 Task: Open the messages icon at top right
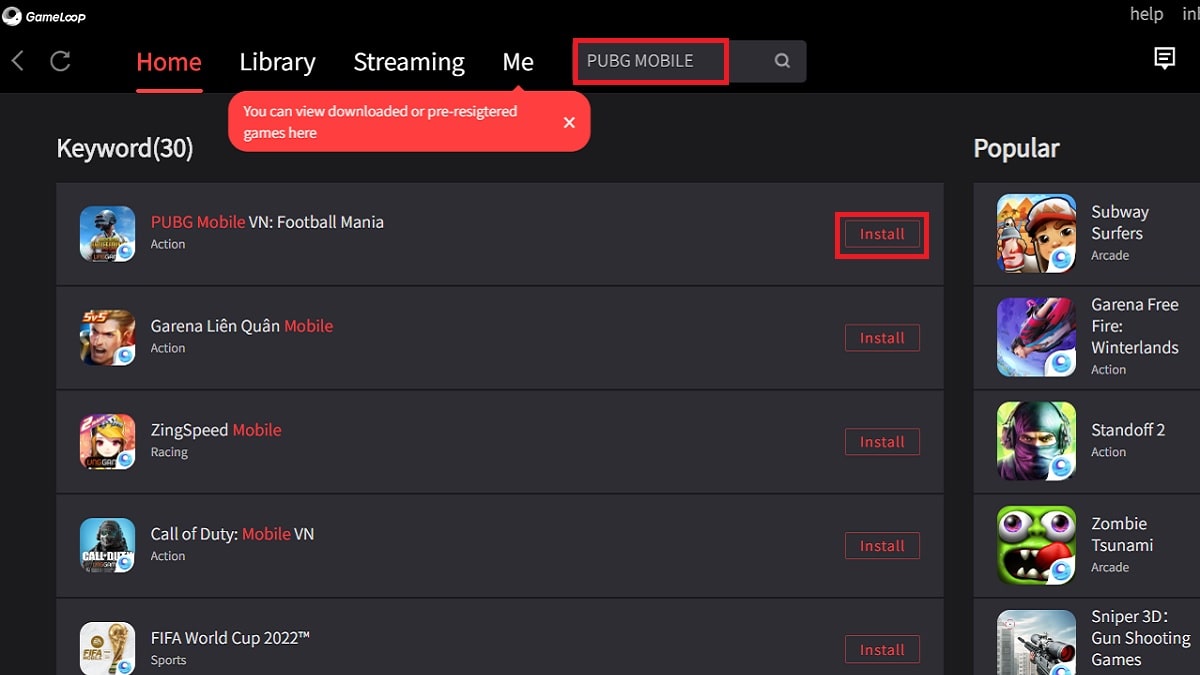point(1164,58)
